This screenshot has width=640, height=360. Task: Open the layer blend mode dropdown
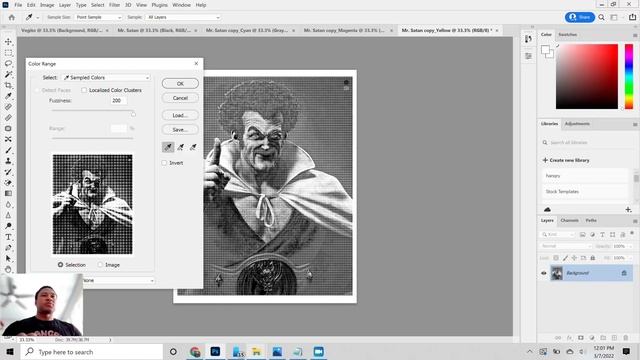click(x=565, y=246)
